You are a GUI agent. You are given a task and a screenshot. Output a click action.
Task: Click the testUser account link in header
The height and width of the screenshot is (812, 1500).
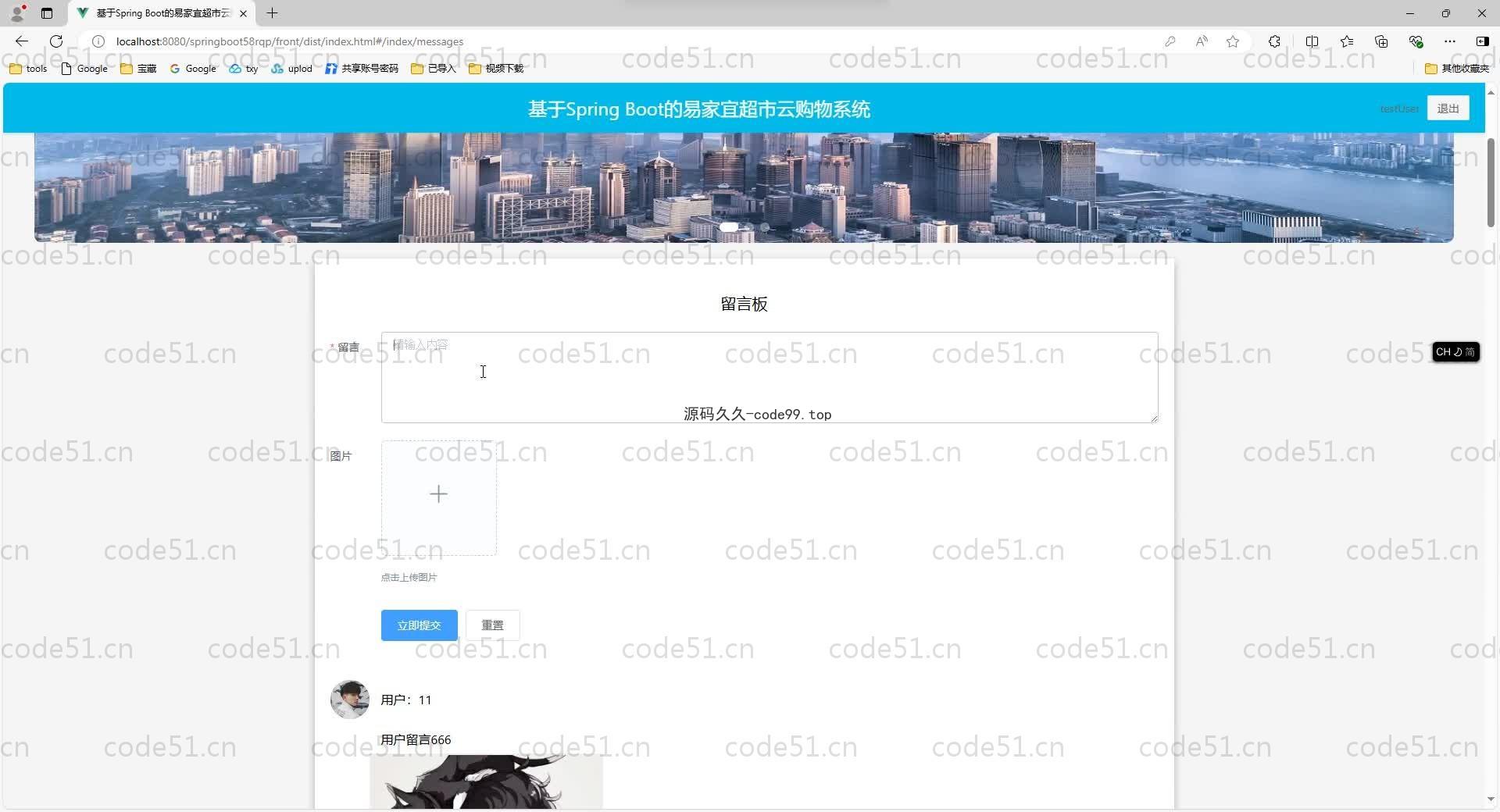pyautogui.click(x=1399, y=109)
